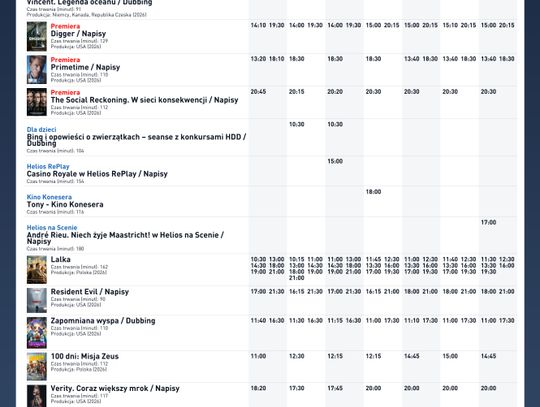The width and height of the screenshot is (540, 407).
Task: Open the Helios na Scenie category link
Action: tap(52, 228)
